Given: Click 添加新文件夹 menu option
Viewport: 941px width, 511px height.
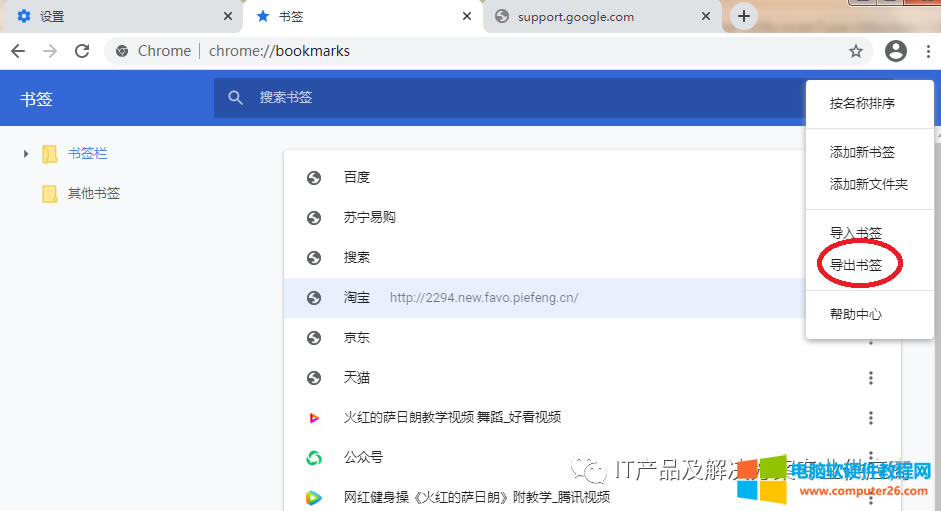Looking at the screenshot, I should (x=868, y=184).
